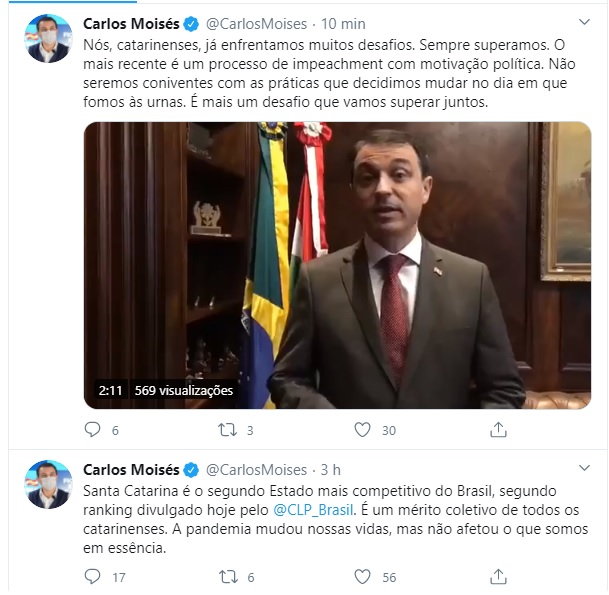
Task: Reply to the Santa Catarina ranking tweet
Action: click(x=92, y=577)
